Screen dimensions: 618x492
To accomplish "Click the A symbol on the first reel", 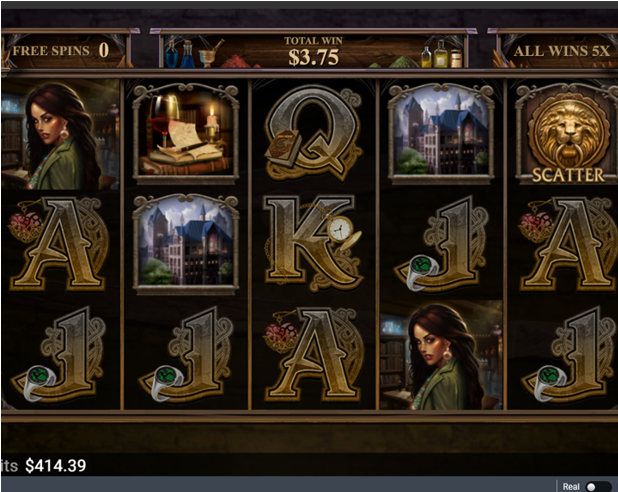I will click(x=59, y=244).
